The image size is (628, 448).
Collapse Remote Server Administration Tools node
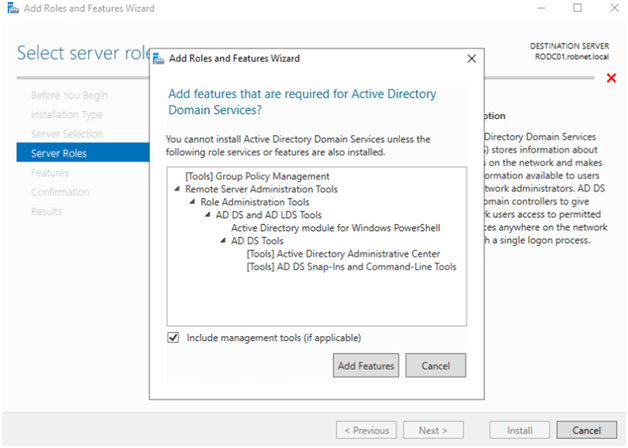[x=177, y=189]
